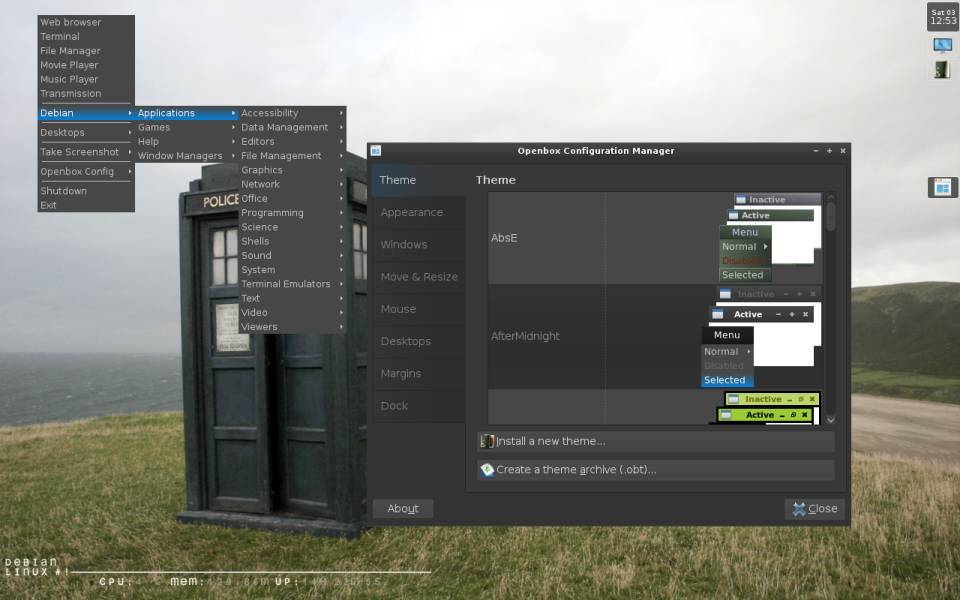This screenshot has width=960, height=600.
Task: Click the AfterMidnight theme preview thumbnail
Action: [761, 337]
